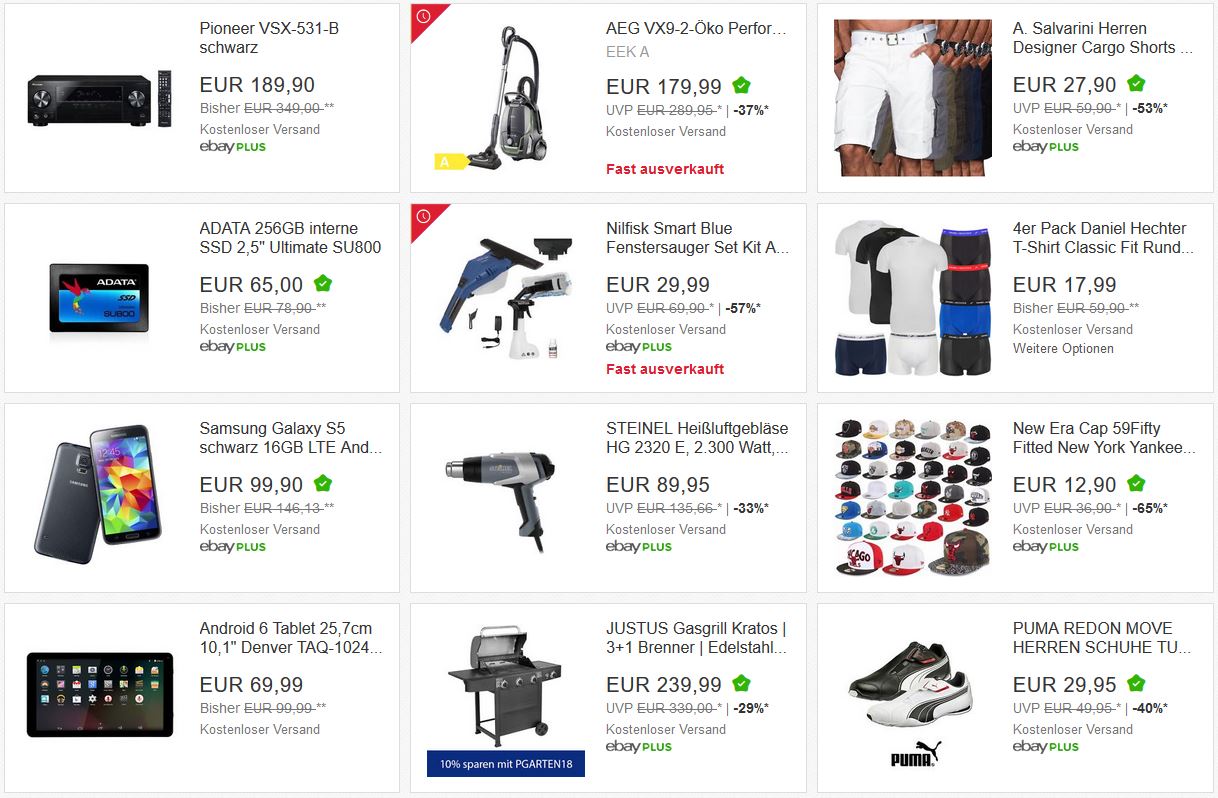Image resolution: width=1218 pixels, height=798 pixels.
Task: View the Android 6 Tablet Denver image
Action: coord(100,694)
